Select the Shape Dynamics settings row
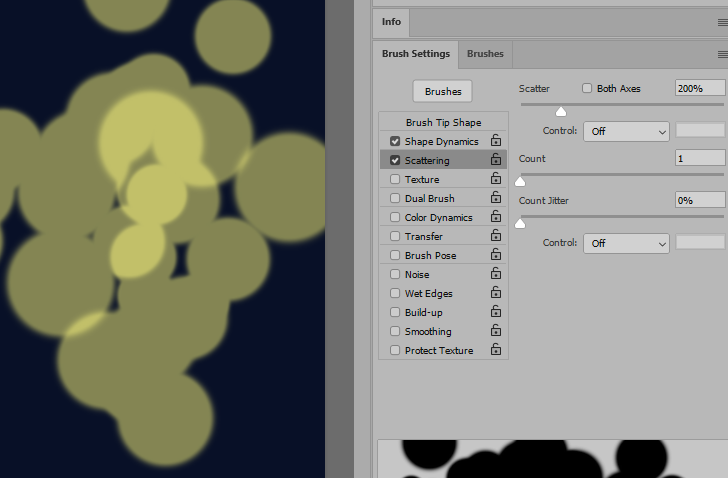728x478 pixels. coord(442,142)
